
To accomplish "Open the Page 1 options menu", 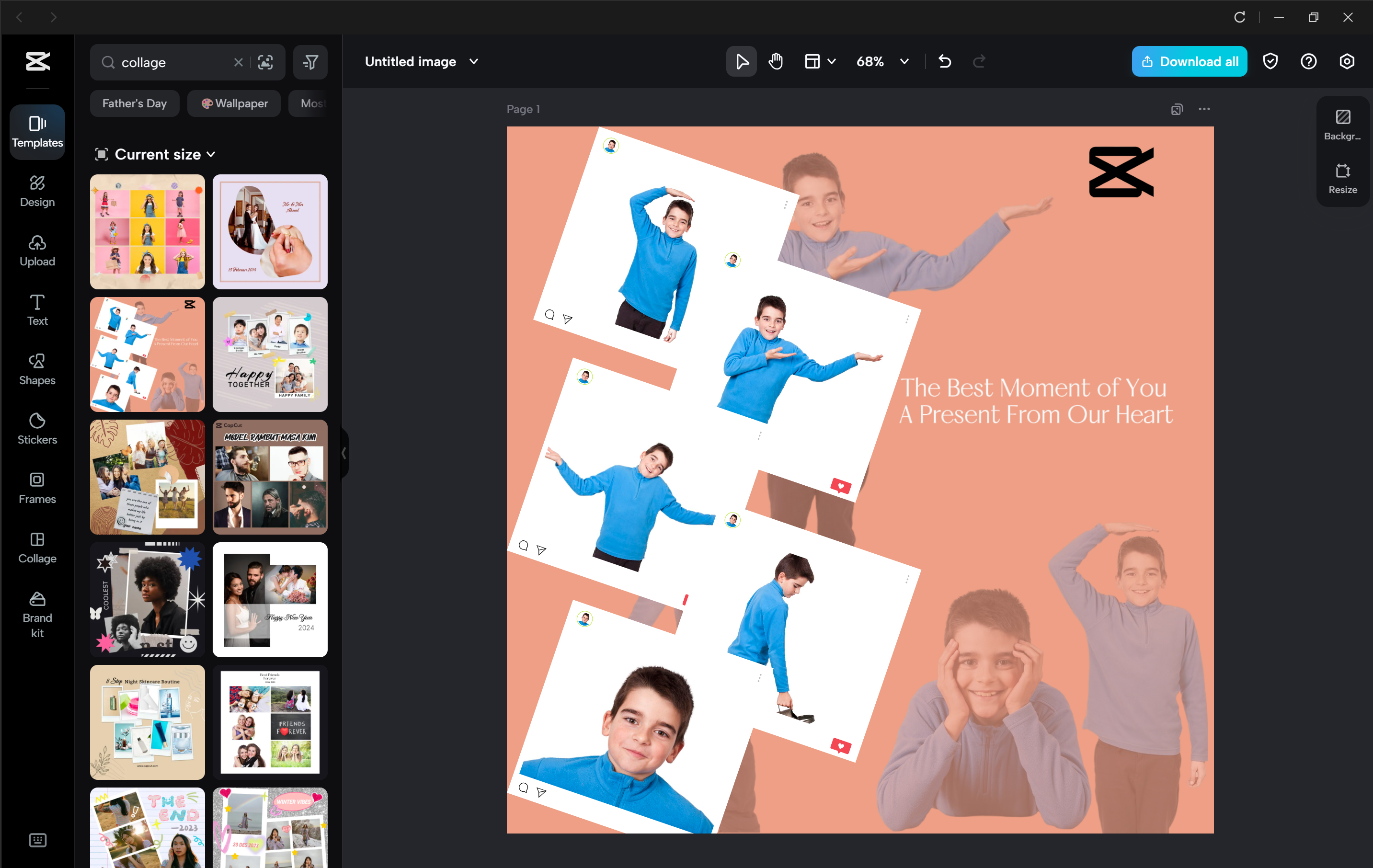I will [1204, 109].
